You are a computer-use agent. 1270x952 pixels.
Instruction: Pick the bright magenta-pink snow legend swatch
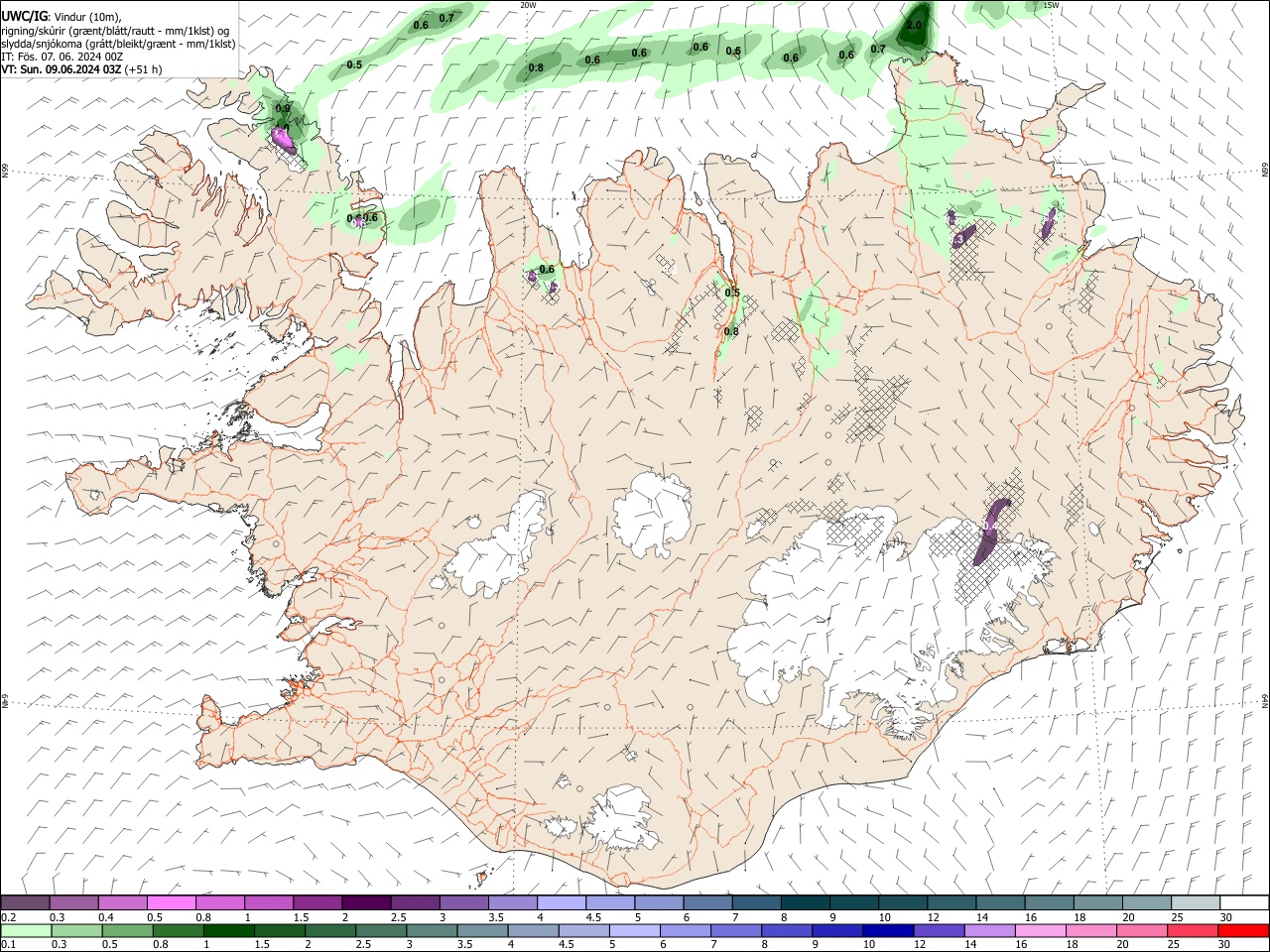[x=172, y=903]
